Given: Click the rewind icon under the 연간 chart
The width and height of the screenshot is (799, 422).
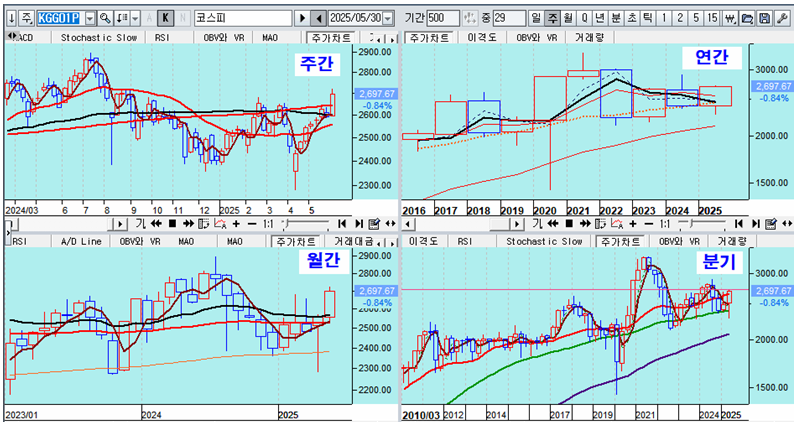Looking at the screenshot, I should [553, 224].
